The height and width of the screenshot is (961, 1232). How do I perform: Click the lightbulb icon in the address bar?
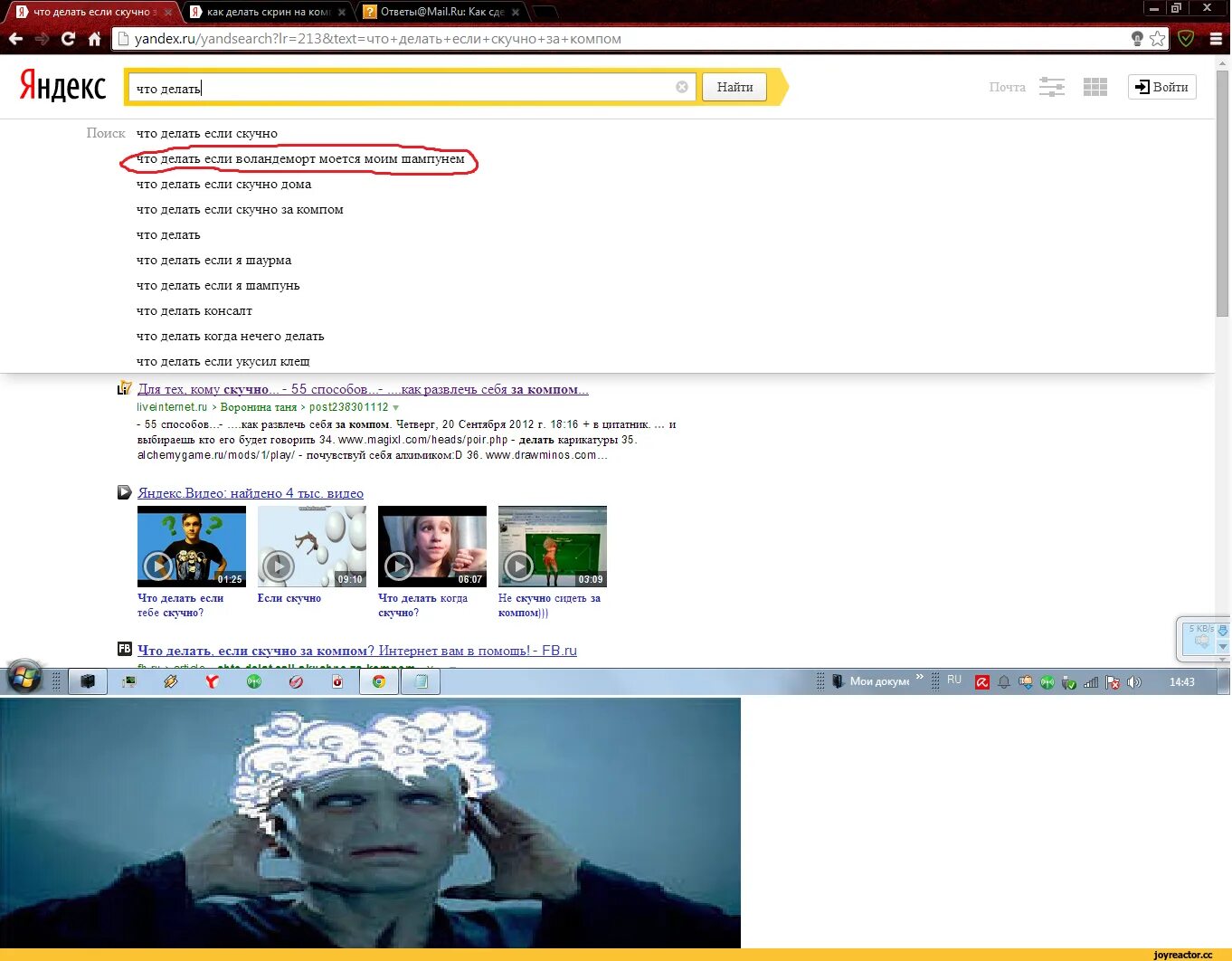(x=1137, y=39)
